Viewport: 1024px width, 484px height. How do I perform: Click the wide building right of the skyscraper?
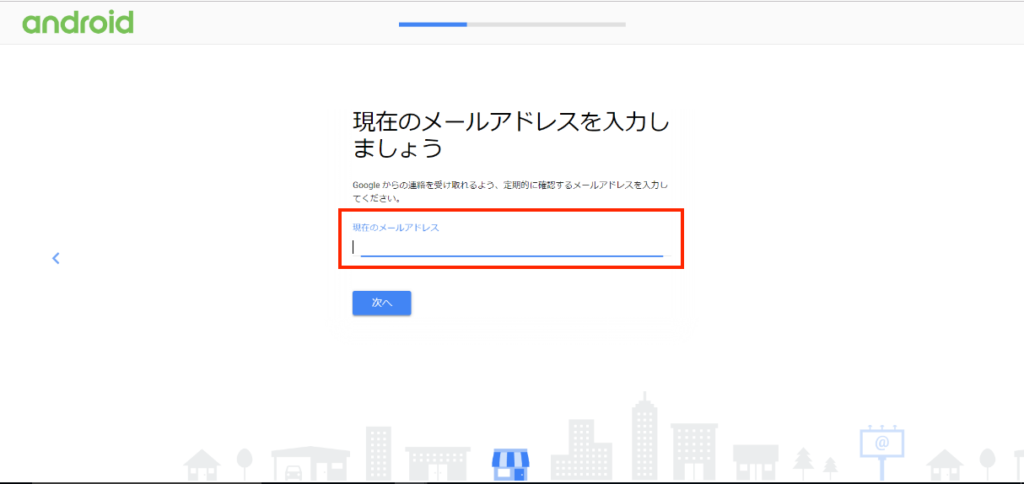694,452
